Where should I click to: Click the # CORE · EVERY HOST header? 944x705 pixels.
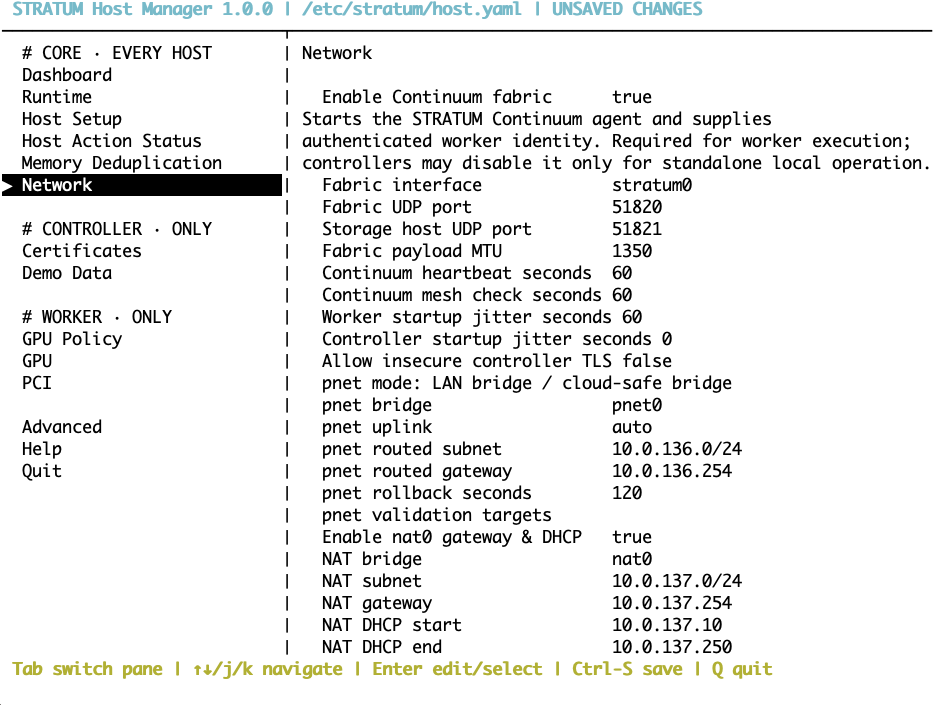(117, 53)
